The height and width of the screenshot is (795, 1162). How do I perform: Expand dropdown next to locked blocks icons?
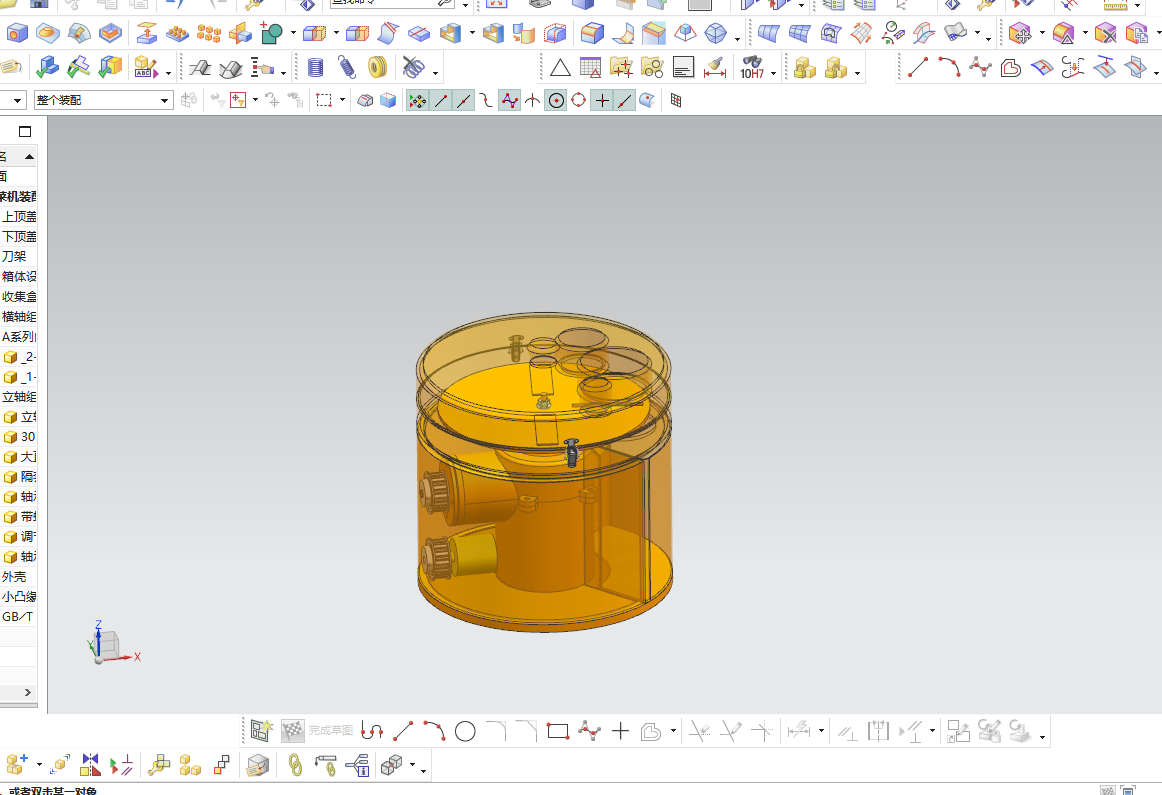857,73
